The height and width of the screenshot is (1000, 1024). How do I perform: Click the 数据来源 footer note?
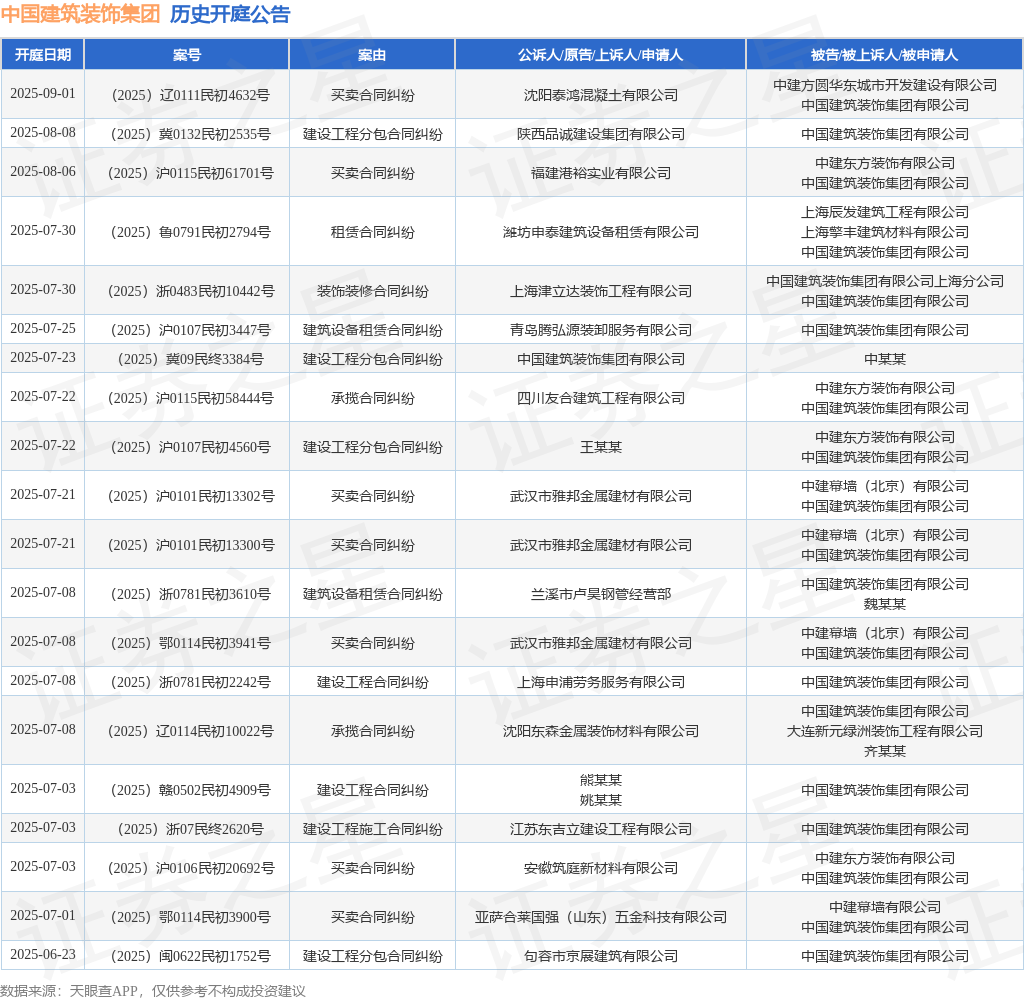pos(153,991)
